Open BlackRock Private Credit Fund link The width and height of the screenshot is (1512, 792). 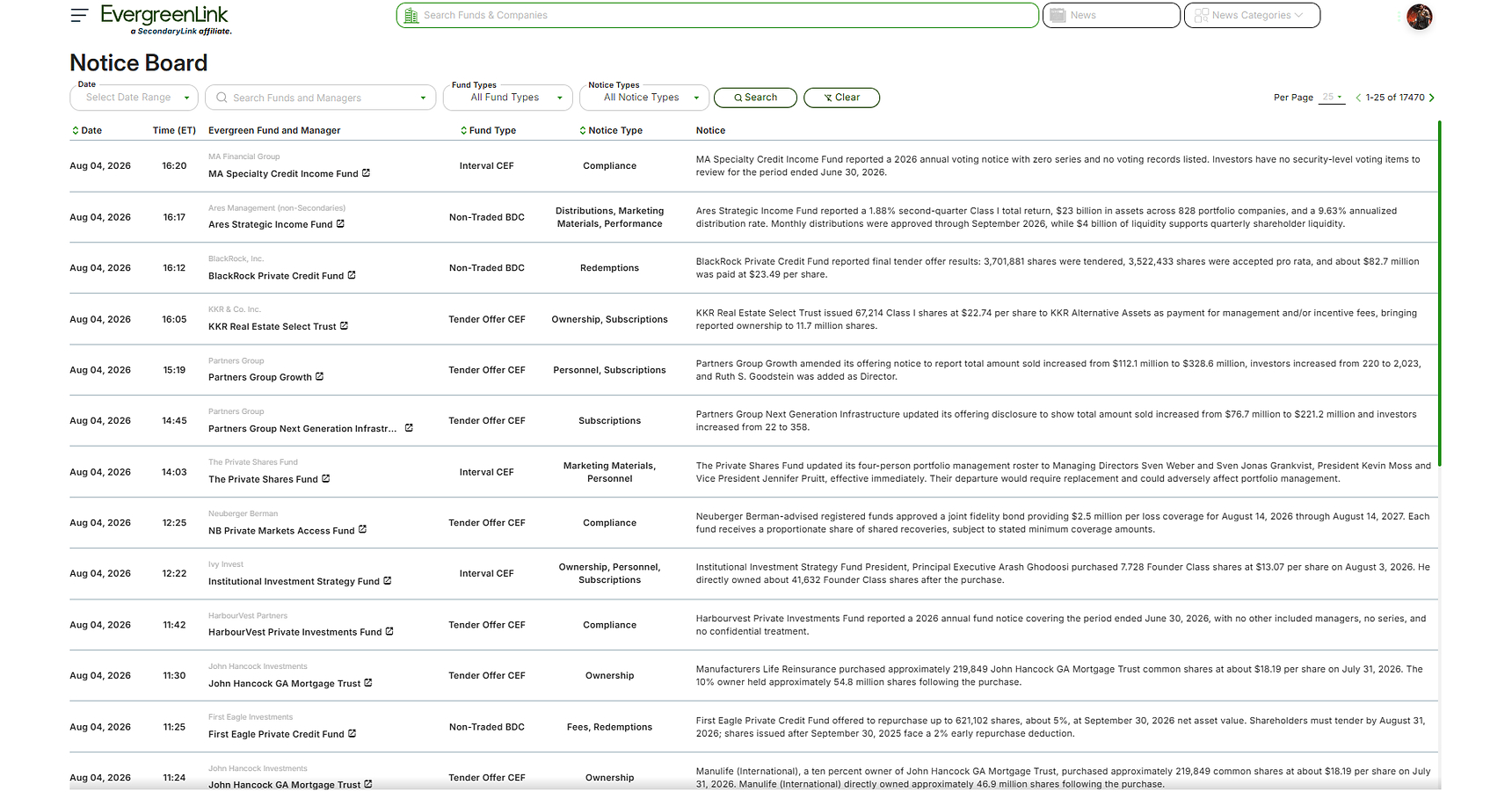[276, 276]
